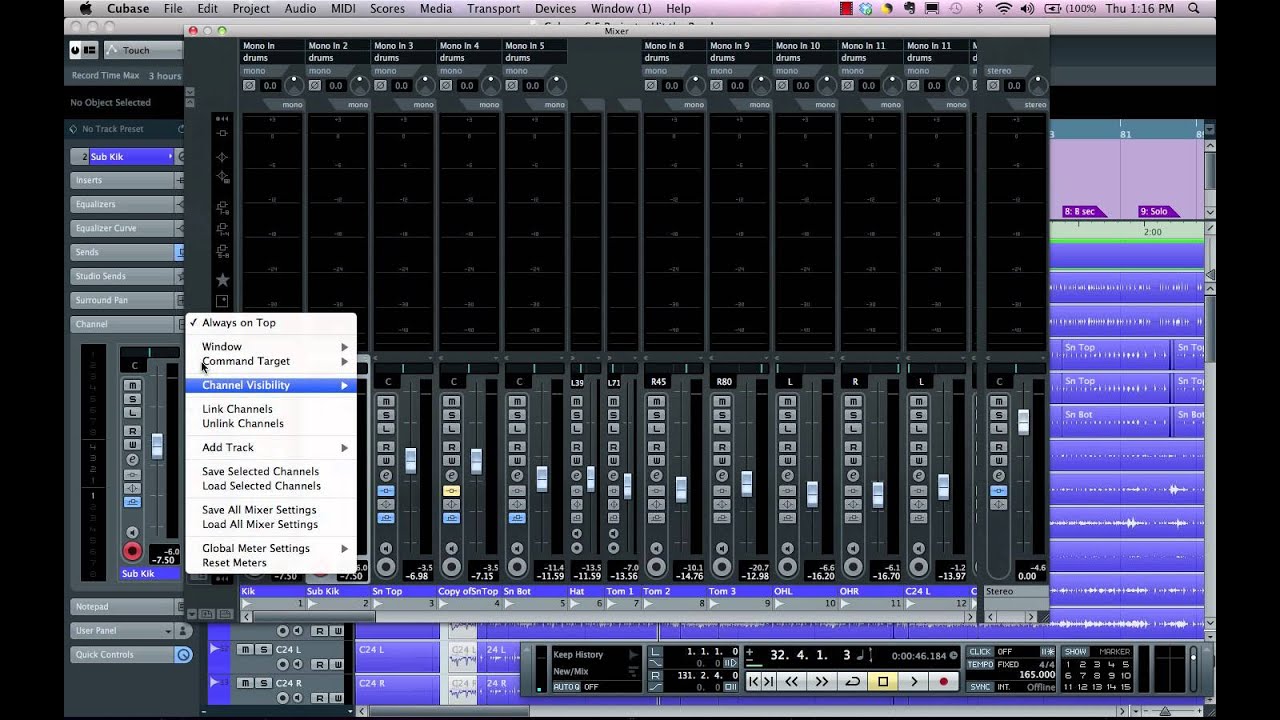This screenshot has height=720, width=1280.
Task: Toggle Always on Top menu entry
Action: (271, 323)
